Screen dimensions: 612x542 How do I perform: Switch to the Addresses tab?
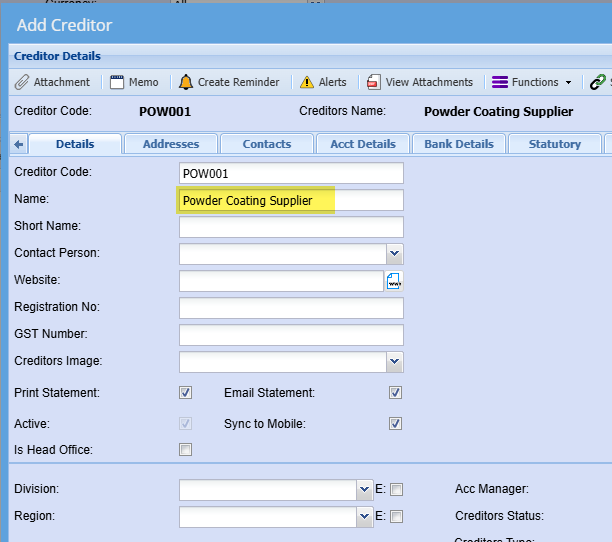(171, 144)
